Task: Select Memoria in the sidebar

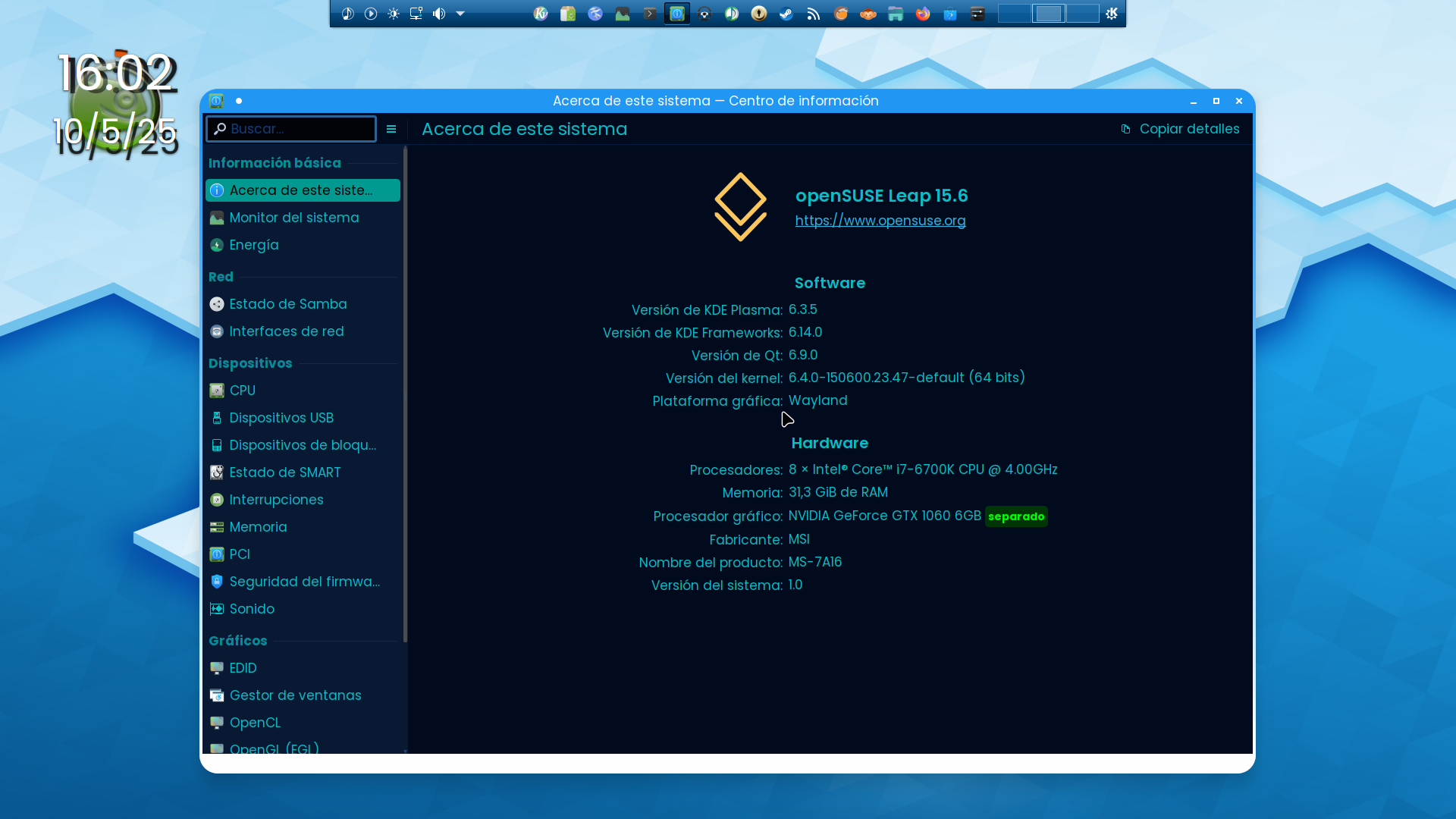Action: tap(303, 527)
